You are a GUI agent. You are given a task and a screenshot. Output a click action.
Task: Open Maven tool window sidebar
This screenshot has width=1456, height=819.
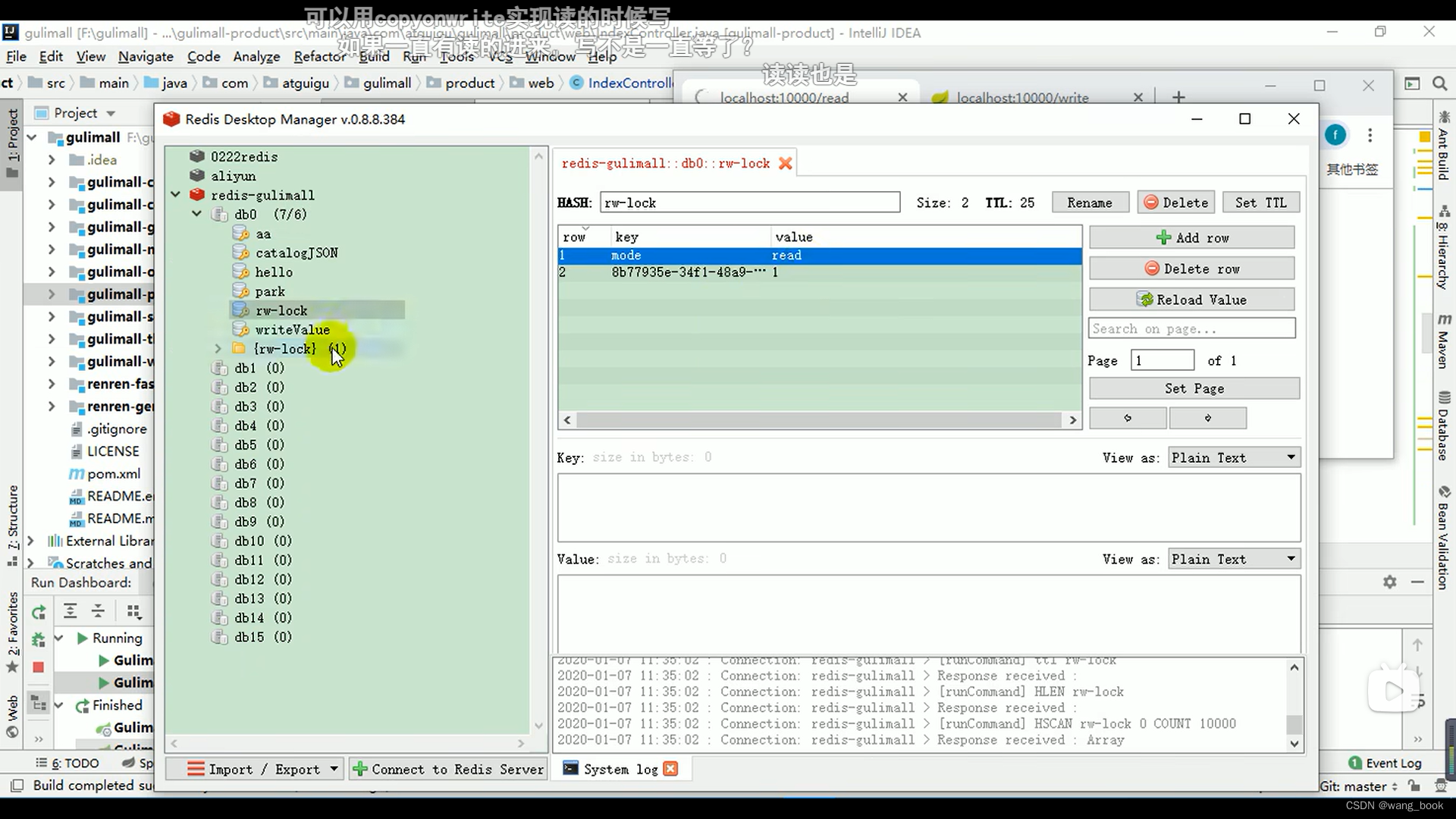pyautogui.click(x=1444, y=341)
